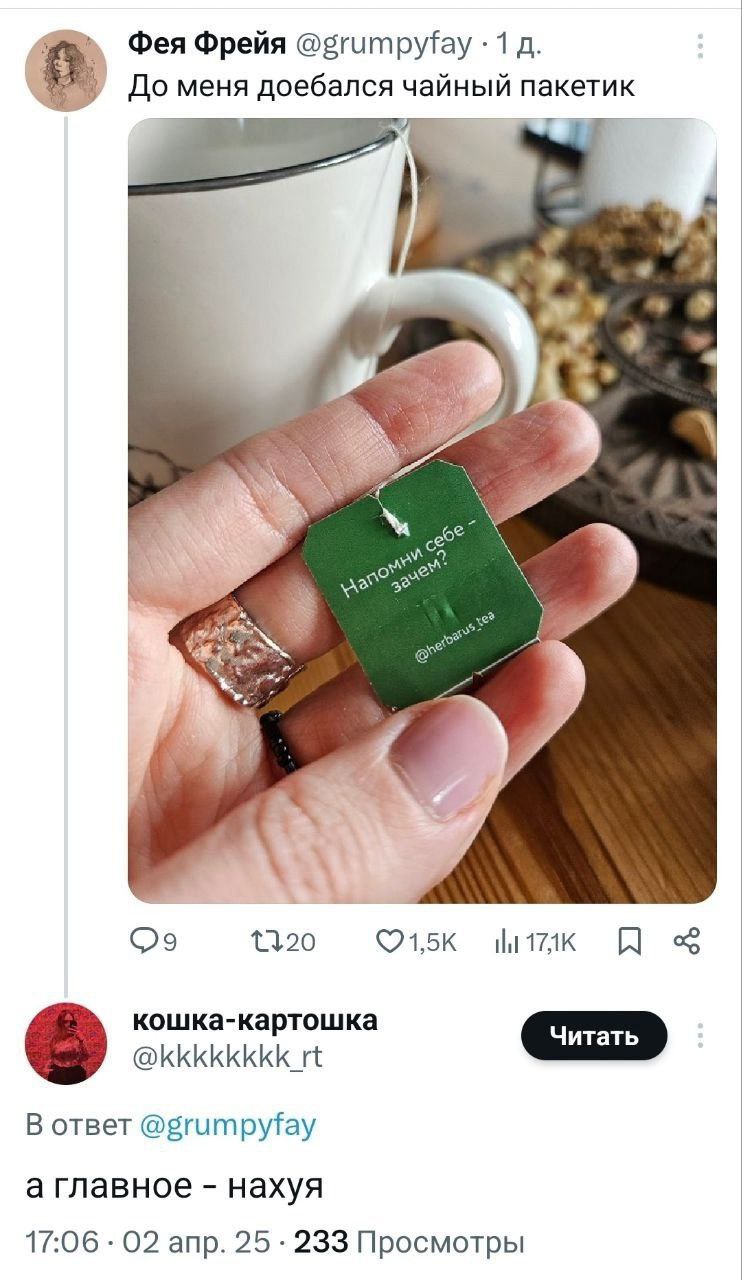Screen dimensions: 742x1280
Task: Click the blue @grumpyfay mention in reply
Action: click(x=228, y=1125)
